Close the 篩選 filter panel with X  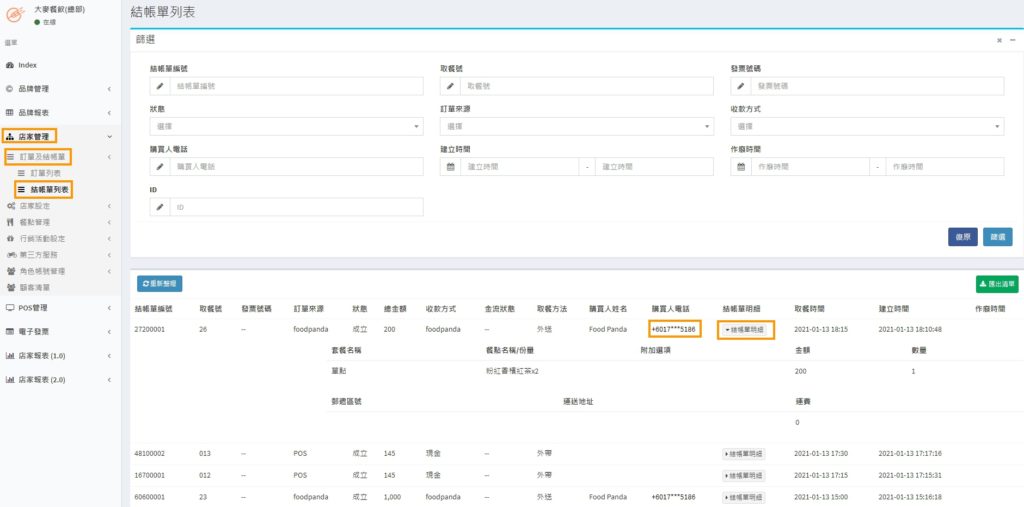click(999, 40)
